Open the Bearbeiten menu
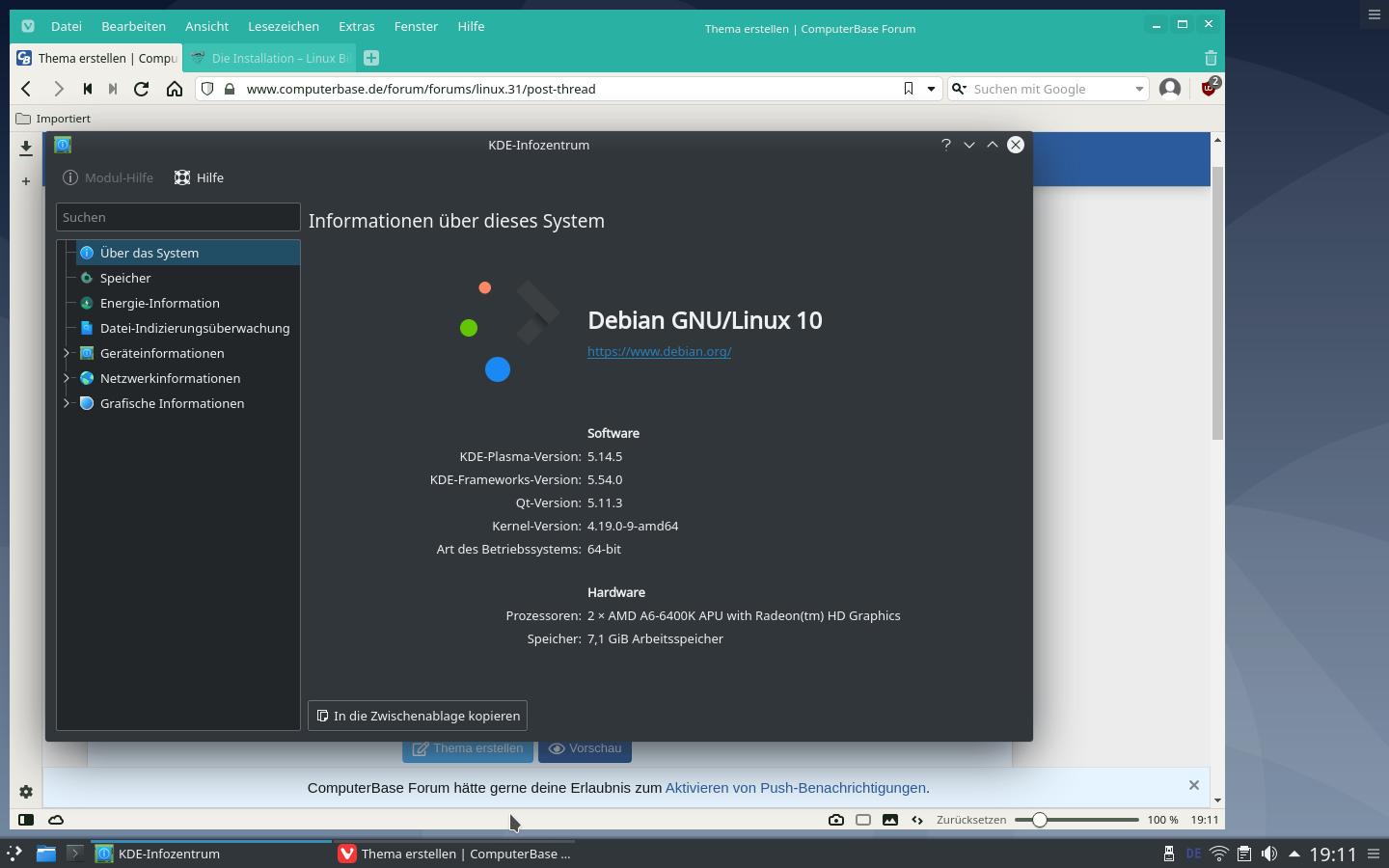The width and height of the screenshot is (1389, 868). 134,26
